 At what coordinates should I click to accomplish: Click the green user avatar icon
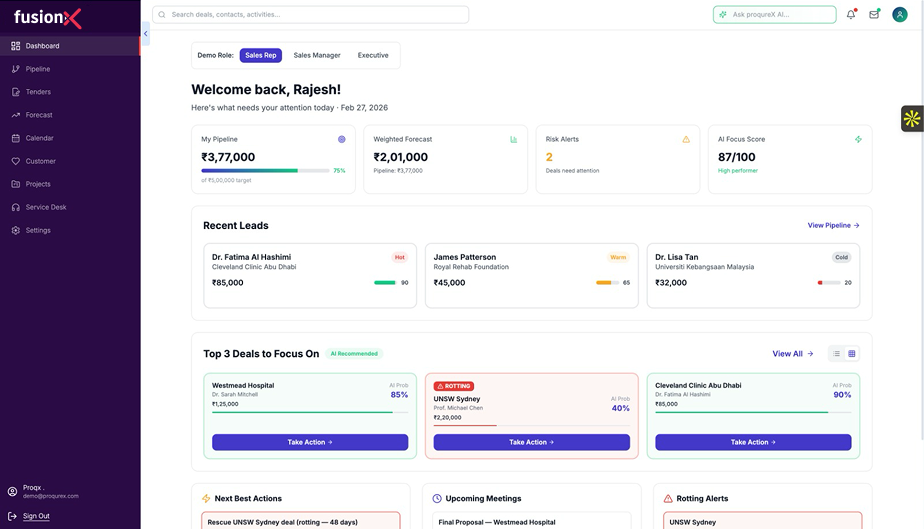tap(900, 15)
